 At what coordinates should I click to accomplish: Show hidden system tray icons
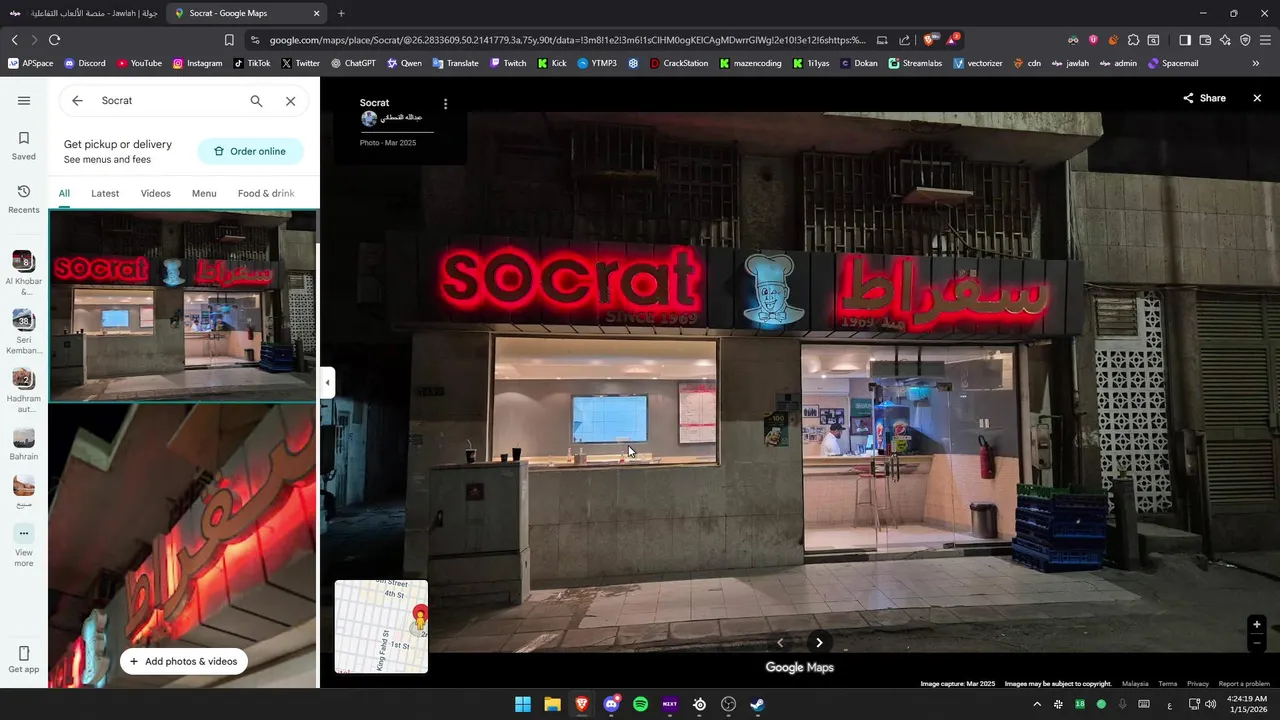(1036, 704)
